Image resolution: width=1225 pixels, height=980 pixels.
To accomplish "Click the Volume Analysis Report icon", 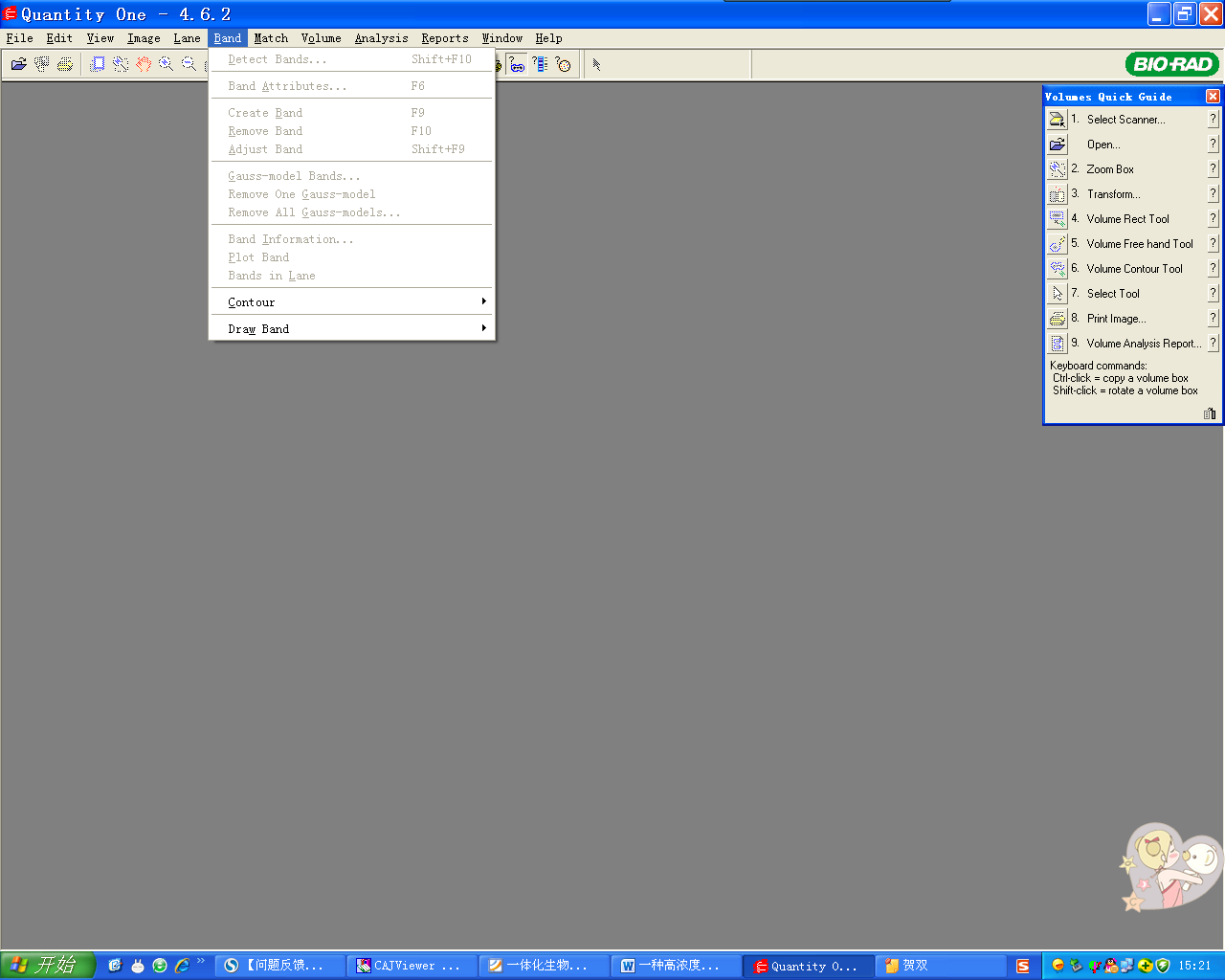I will tap(1058, 344).
